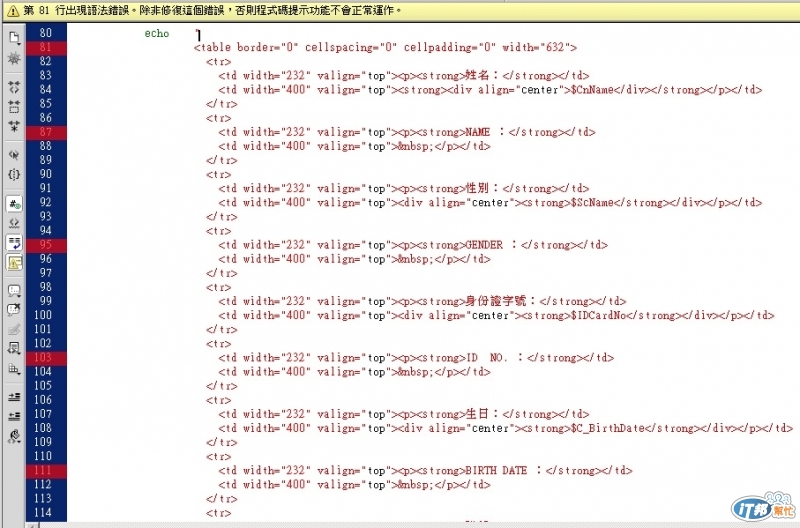Click the warning icon in info bar
The height and width of the screenshot is (528, 800).
click(x=13, y=11)
